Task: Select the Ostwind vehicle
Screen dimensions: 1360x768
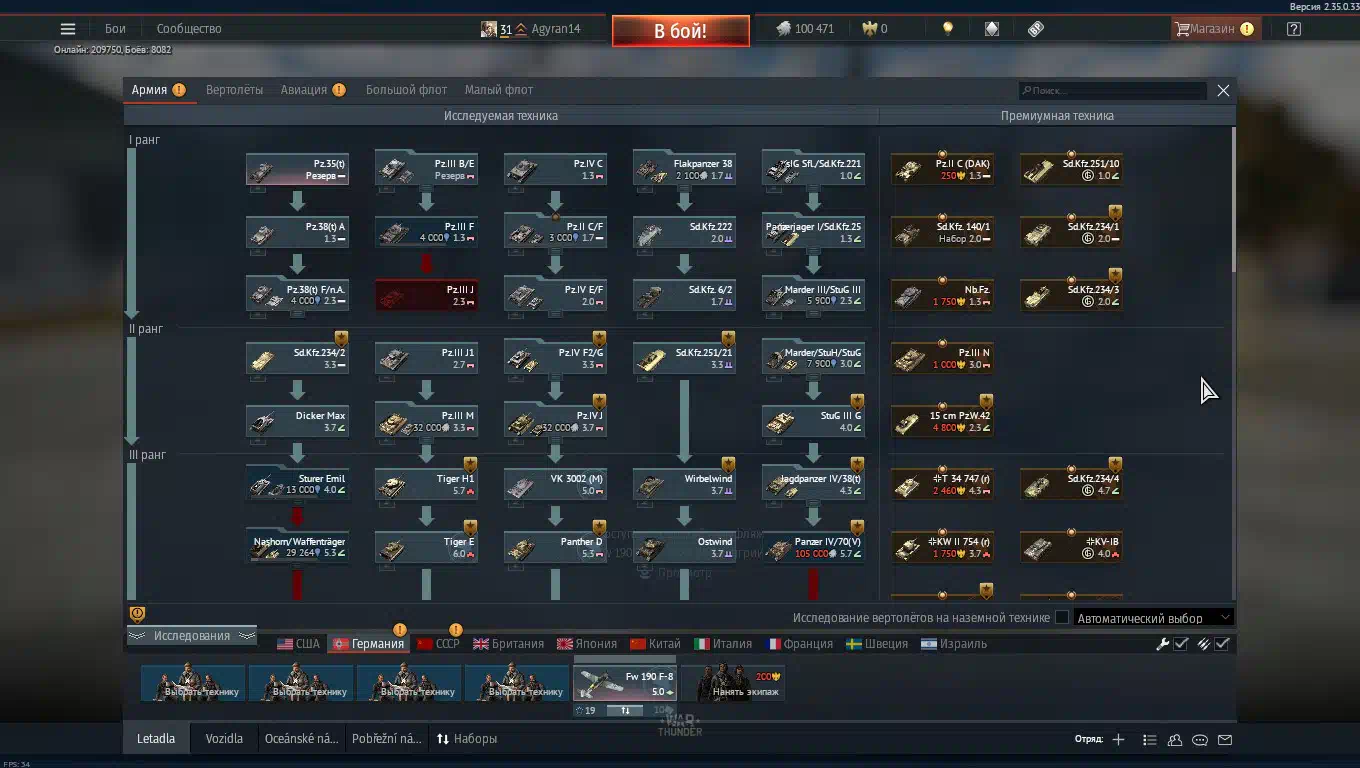Action: (x=684, y=548)
